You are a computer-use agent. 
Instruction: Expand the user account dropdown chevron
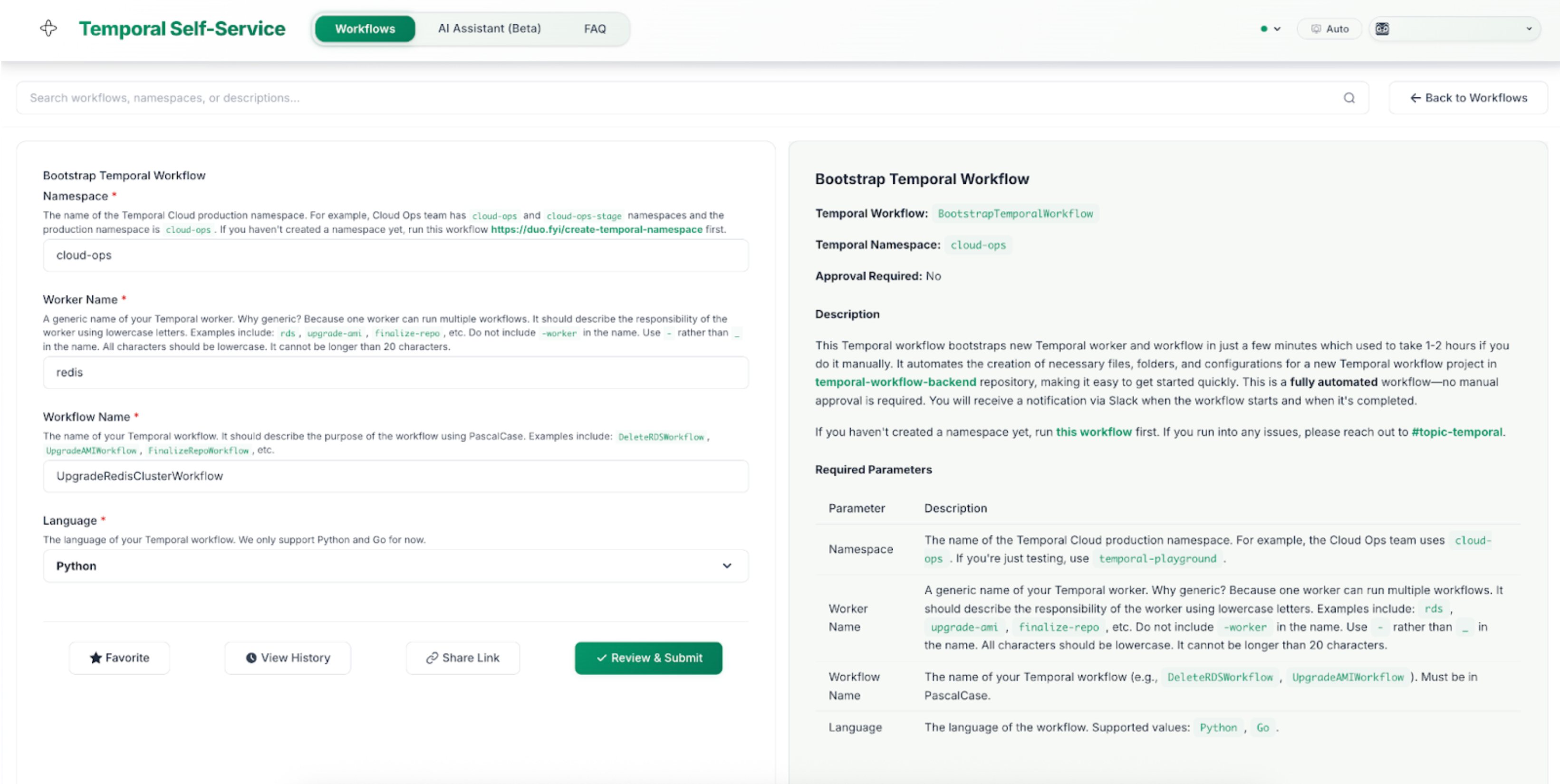pos(1529,29)
